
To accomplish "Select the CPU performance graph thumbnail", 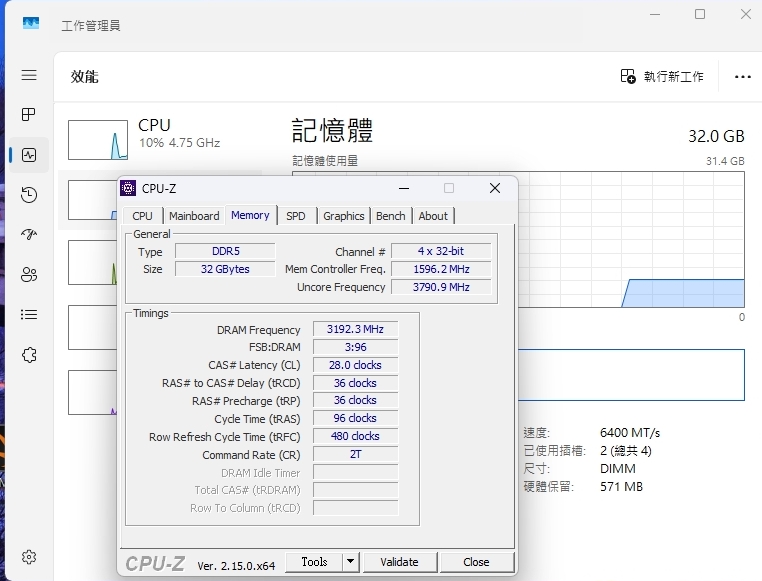I will (x=98, y=140).
